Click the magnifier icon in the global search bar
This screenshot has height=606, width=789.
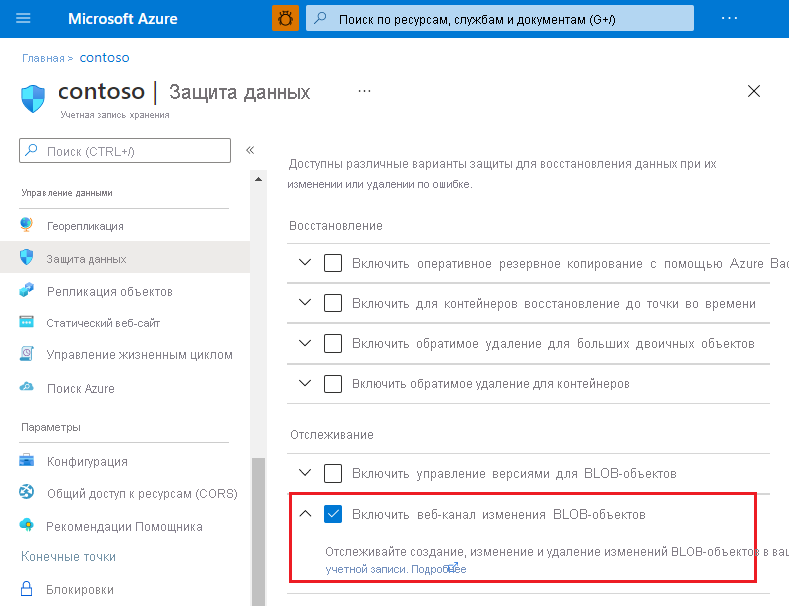coord(320,19)
